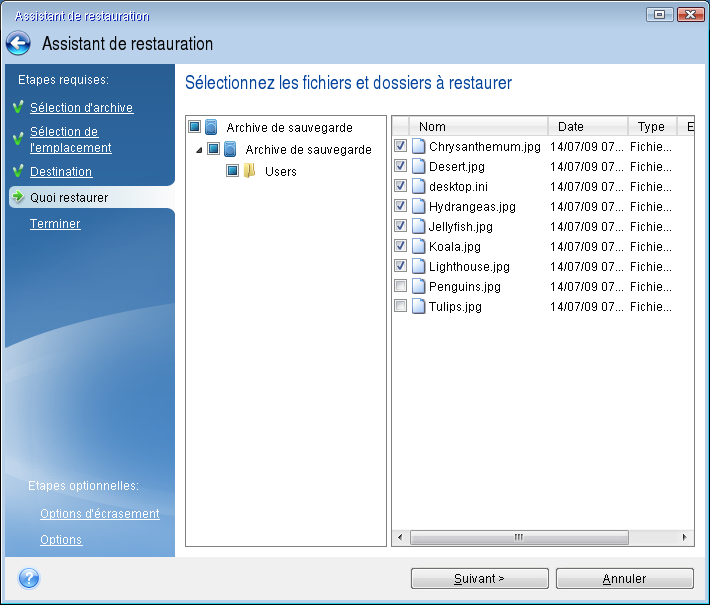This screenshot has width=710, height=605.
Task: Click the root Archive de sauvegarde disk icon
Action: coord(211,128)
